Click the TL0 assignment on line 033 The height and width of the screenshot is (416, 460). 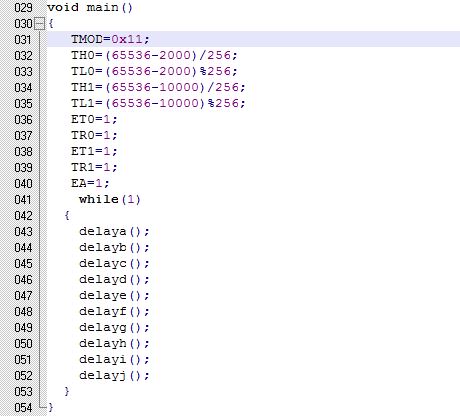[x=154, y=71]
